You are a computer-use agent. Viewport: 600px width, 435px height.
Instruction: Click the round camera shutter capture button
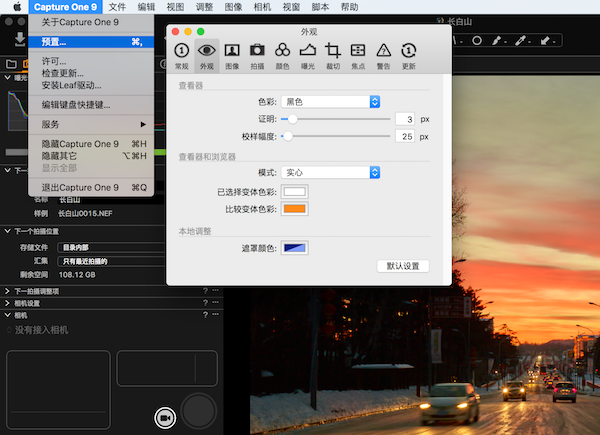199,410
